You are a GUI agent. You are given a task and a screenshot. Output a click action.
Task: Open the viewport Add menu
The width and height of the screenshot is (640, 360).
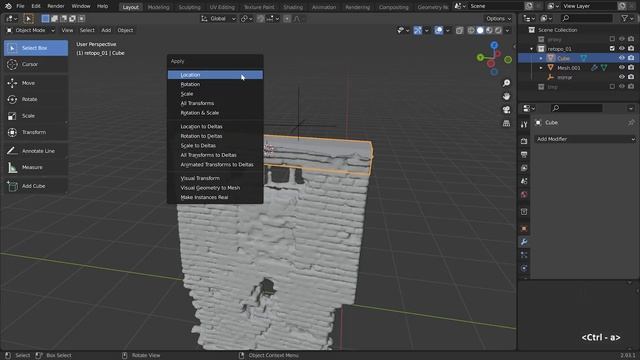106,30
